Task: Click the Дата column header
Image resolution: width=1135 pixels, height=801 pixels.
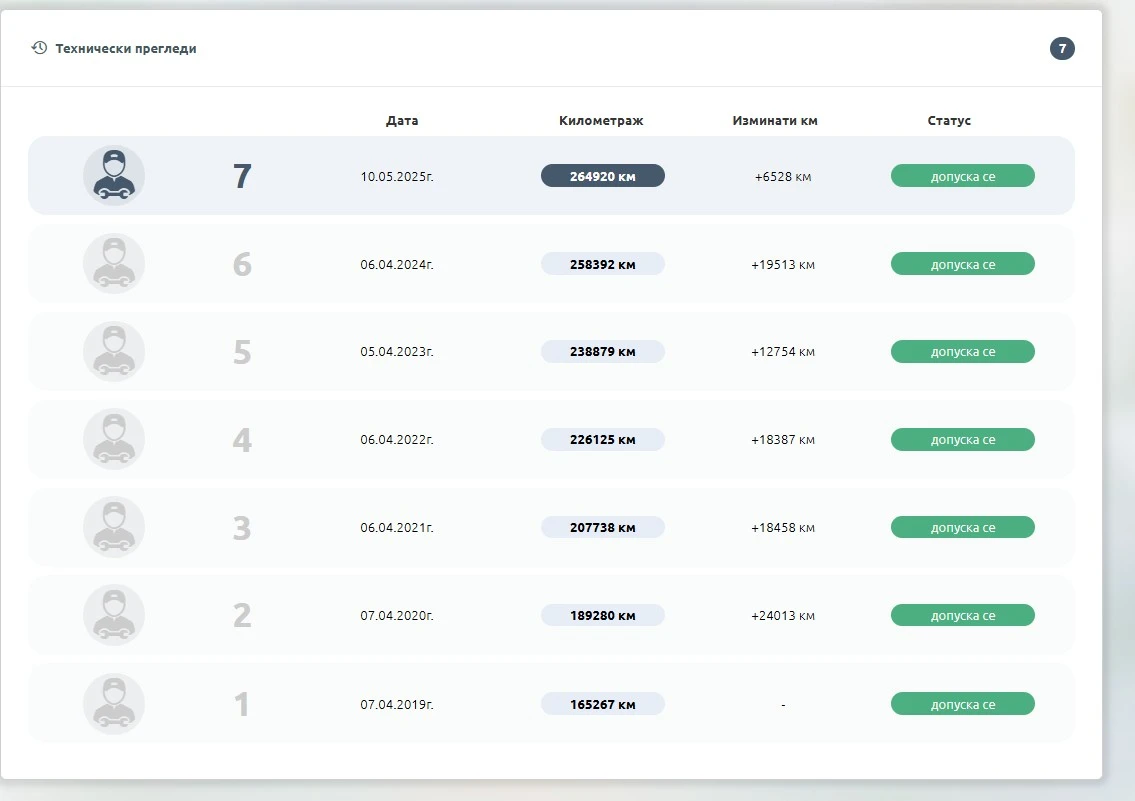Action: click(x=402, y=121)
